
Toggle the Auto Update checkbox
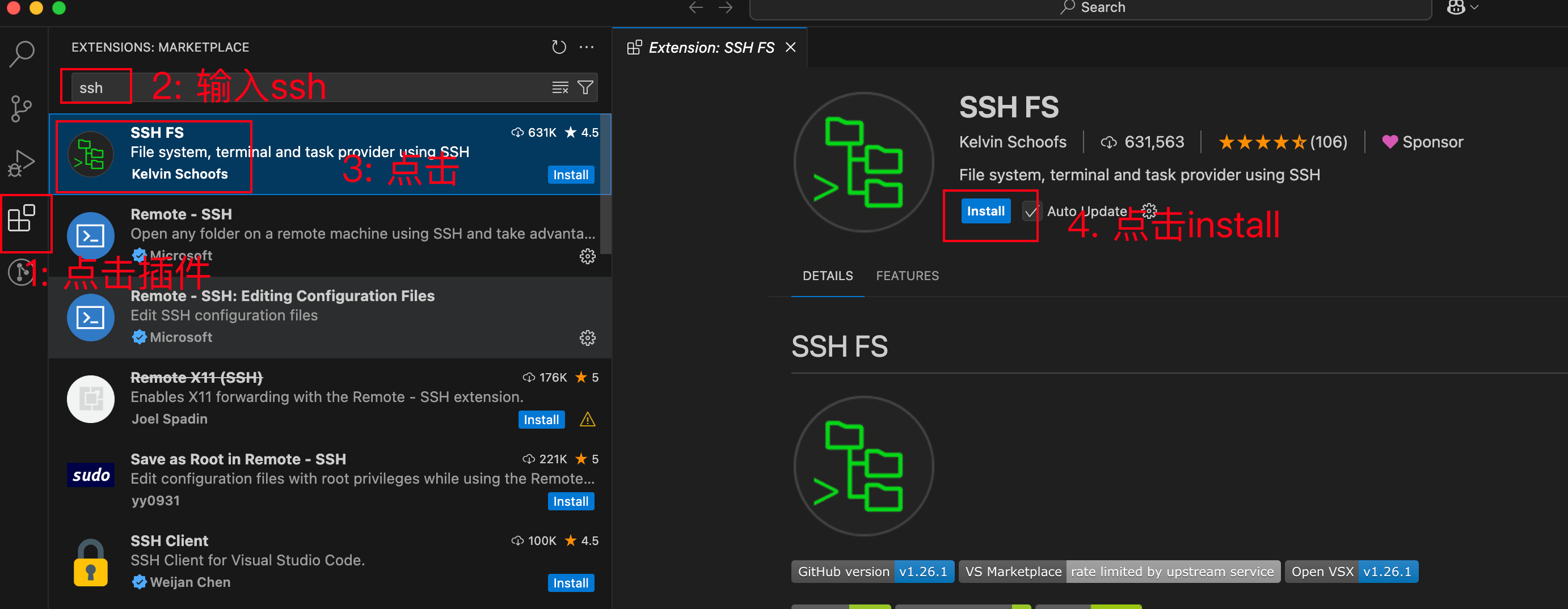[1031, 212]
